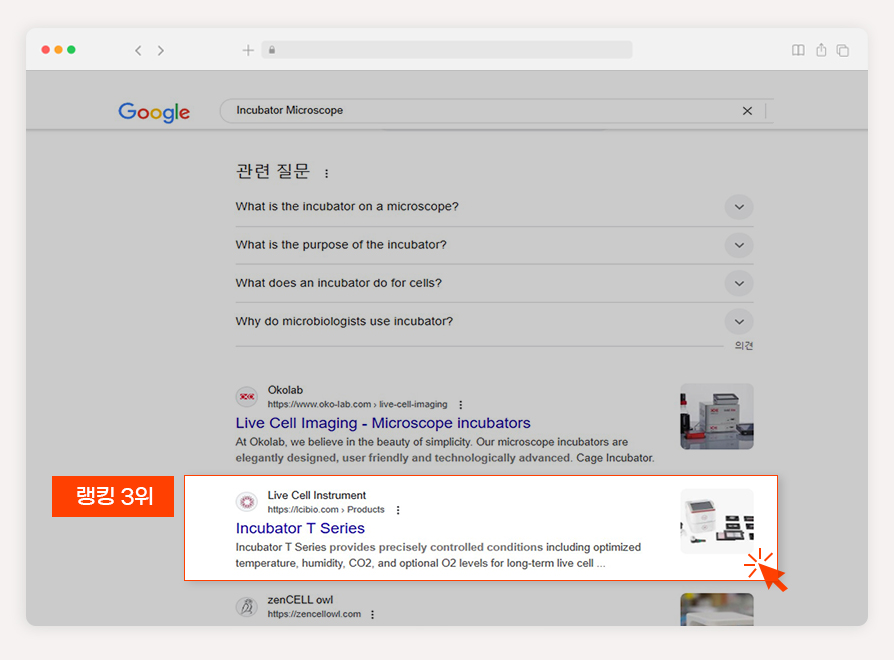
Task: Click the lock icon in address bar
Action: tap(272, 50)
